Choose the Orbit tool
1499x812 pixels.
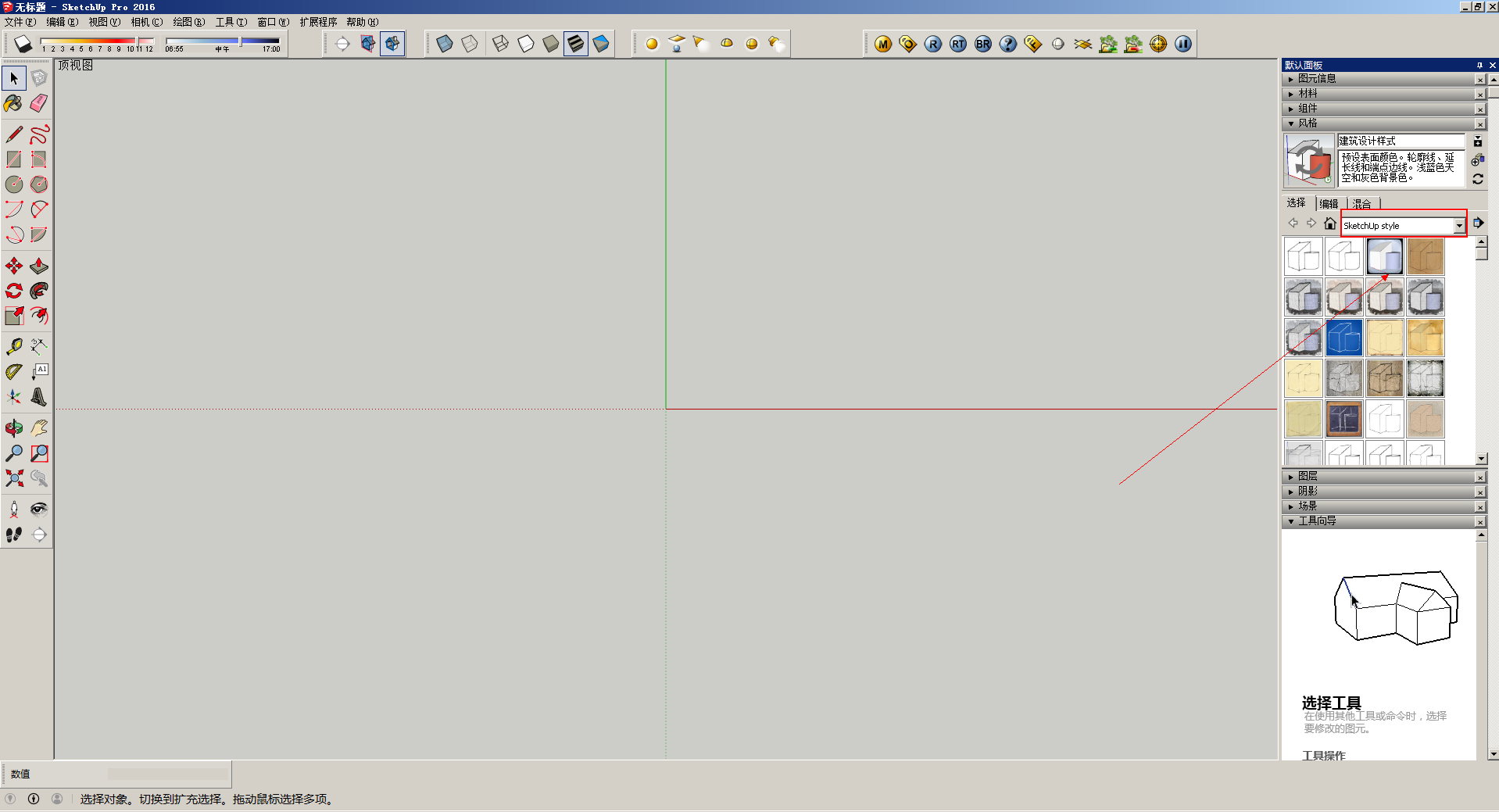[x=13, y=428]
